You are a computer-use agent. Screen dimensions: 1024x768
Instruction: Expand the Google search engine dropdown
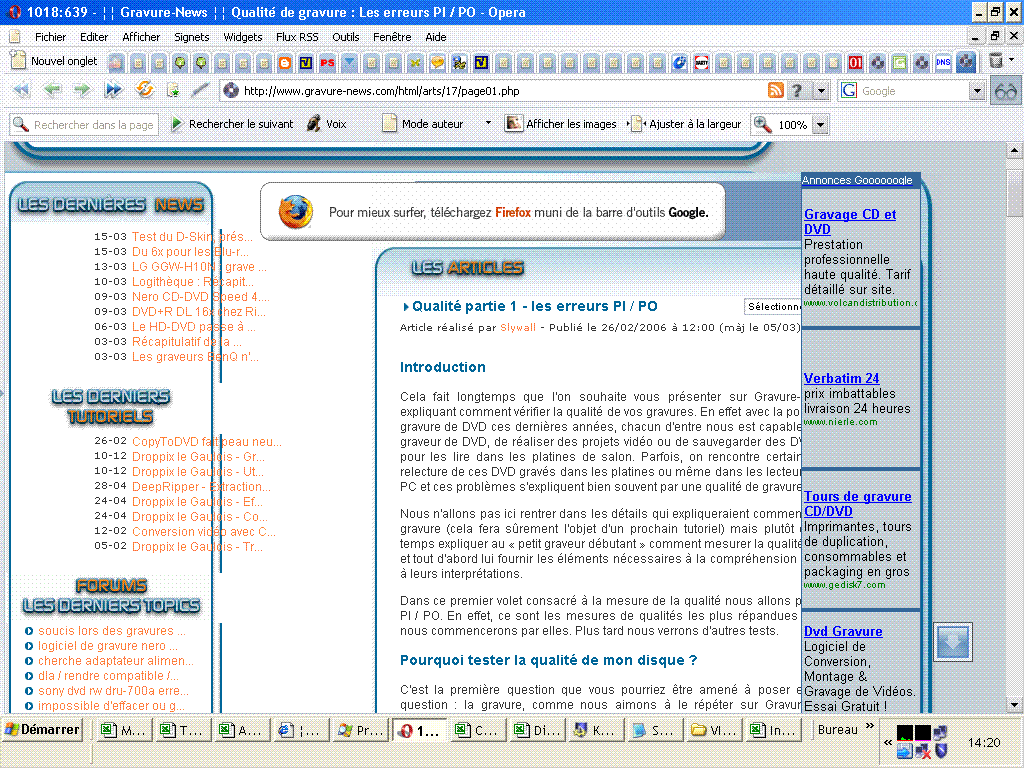(x=977, y=91)
